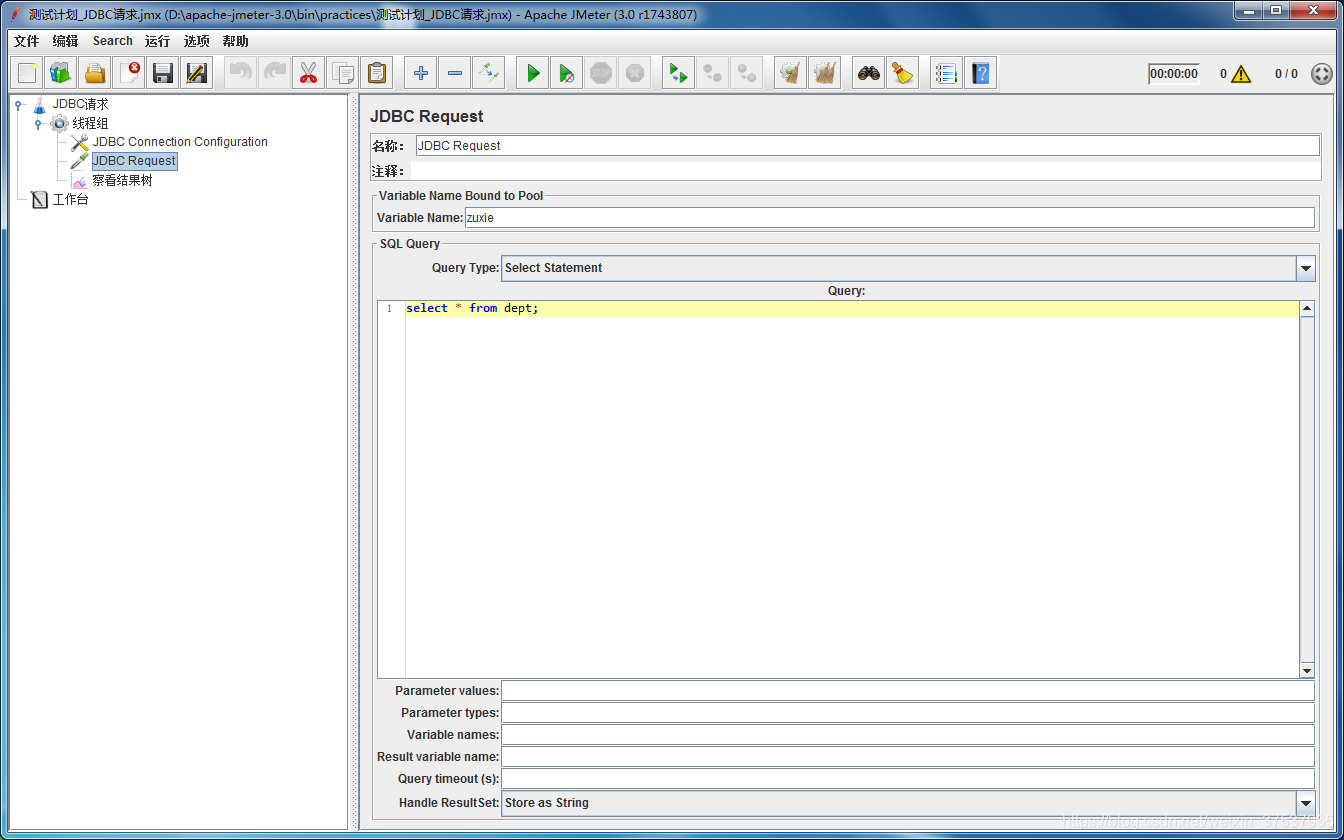
Task: Click the thread status circle icon
Action: click(1322, 74)
